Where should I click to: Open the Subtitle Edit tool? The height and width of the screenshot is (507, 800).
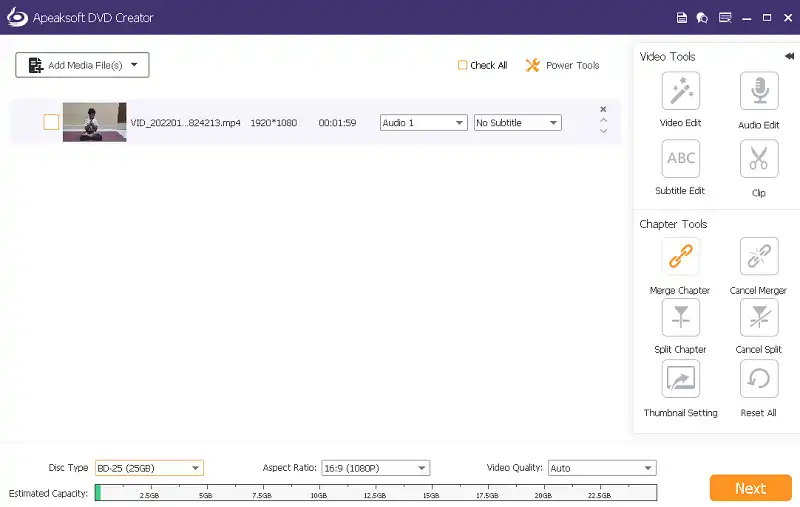click(x=680, y=158)
